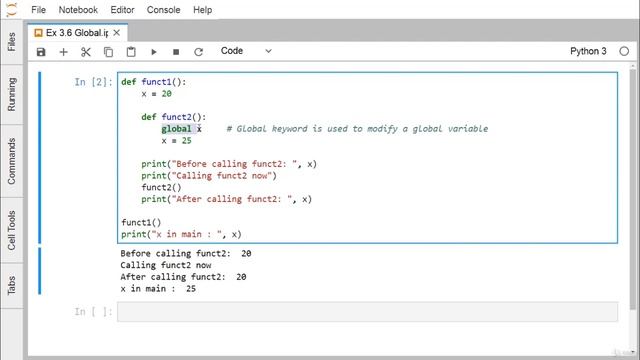Restart the kernel with the refresh icon
The width and height of the screenshot is (640, 360).
click(x=198, y=52)
